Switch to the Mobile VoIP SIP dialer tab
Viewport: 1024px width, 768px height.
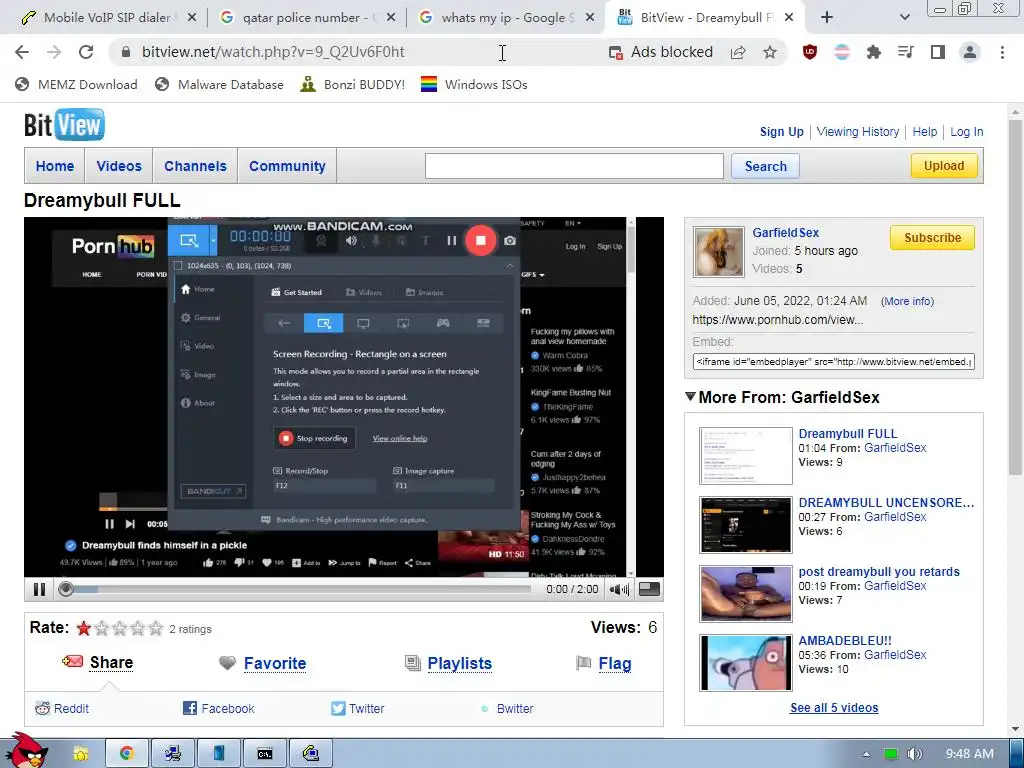108,18
